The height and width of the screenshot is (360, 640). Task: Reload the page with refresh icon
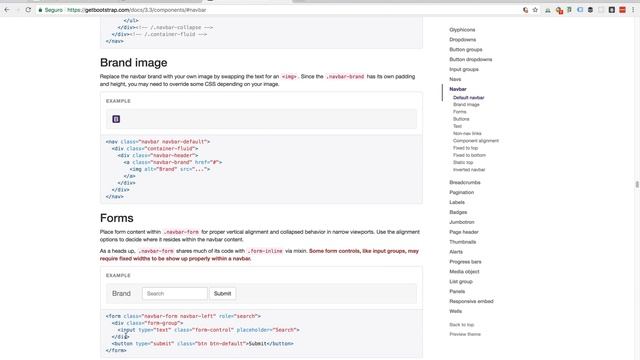28,10
